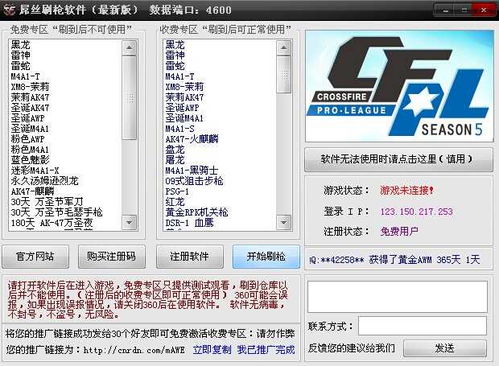This screenshot has height=366, width=499.
Task: Focus the 联系方式 input field
Action: click(x=422, y=326)
